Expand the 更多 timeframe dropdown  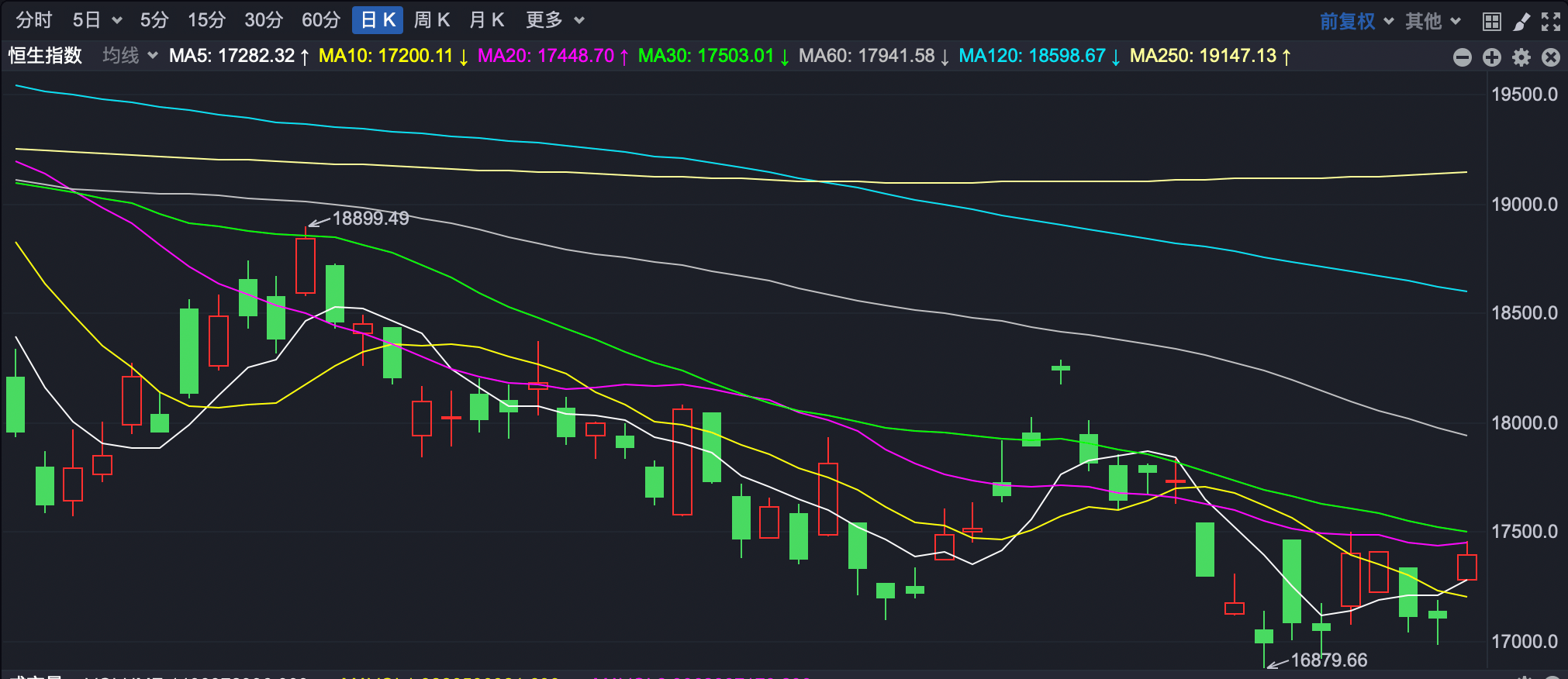554,20
